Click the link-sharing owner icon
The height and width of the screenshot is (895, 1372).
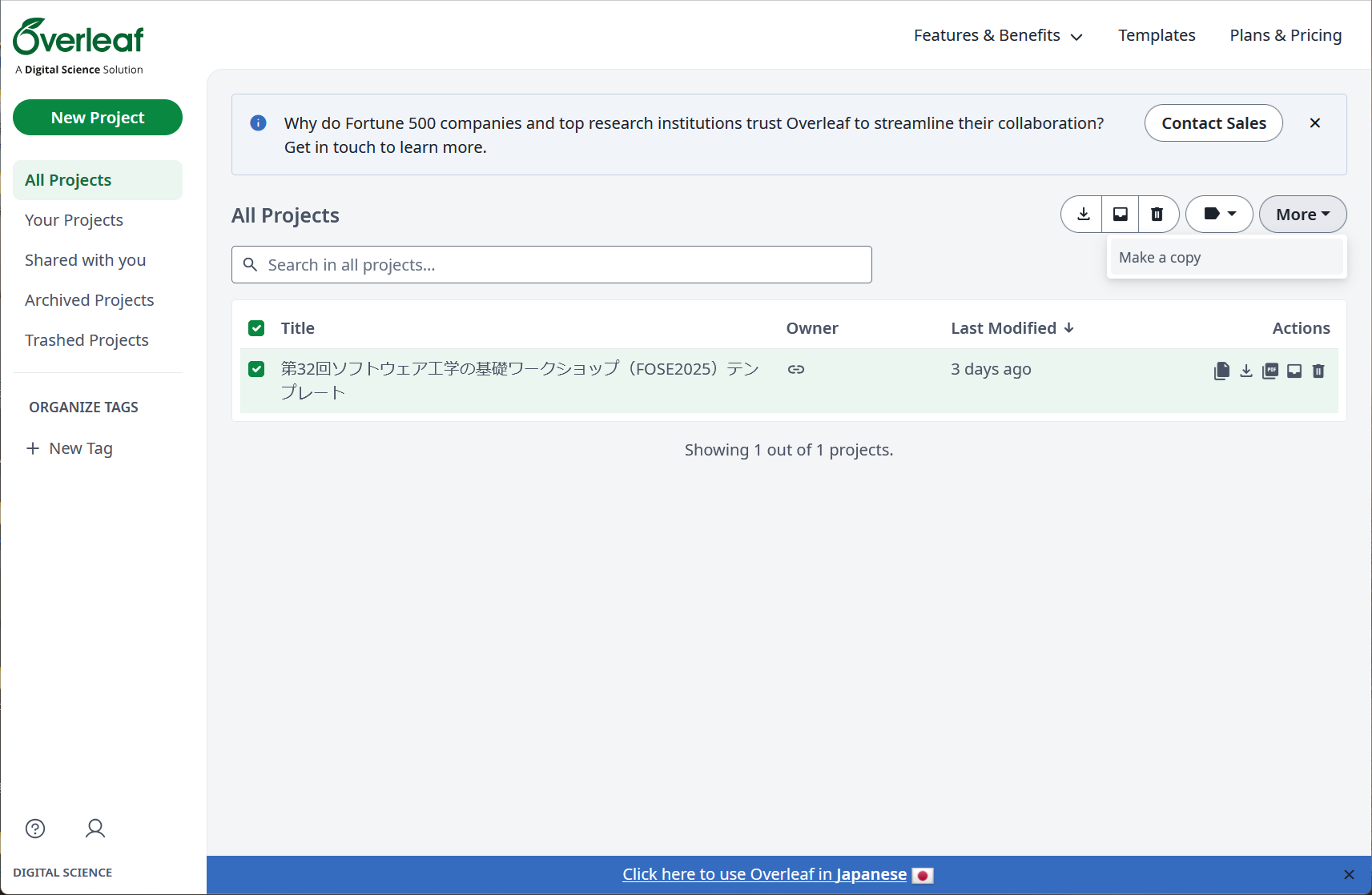point(796,369)
